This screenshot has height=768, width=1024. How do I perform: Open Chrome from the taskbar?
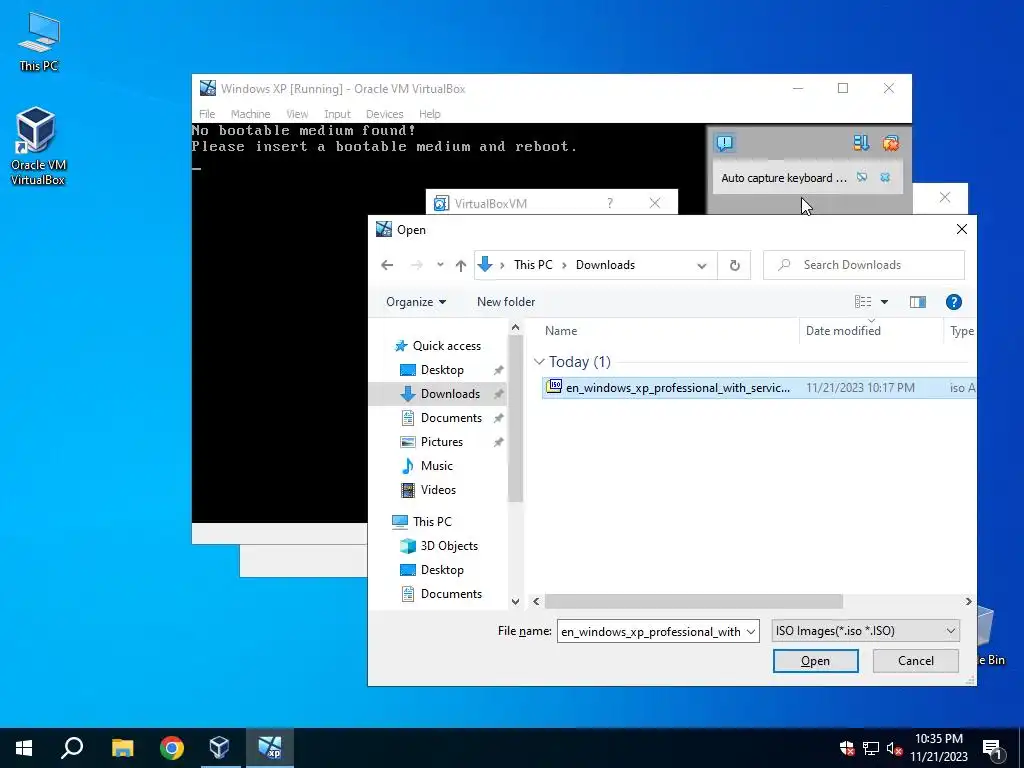172,748
